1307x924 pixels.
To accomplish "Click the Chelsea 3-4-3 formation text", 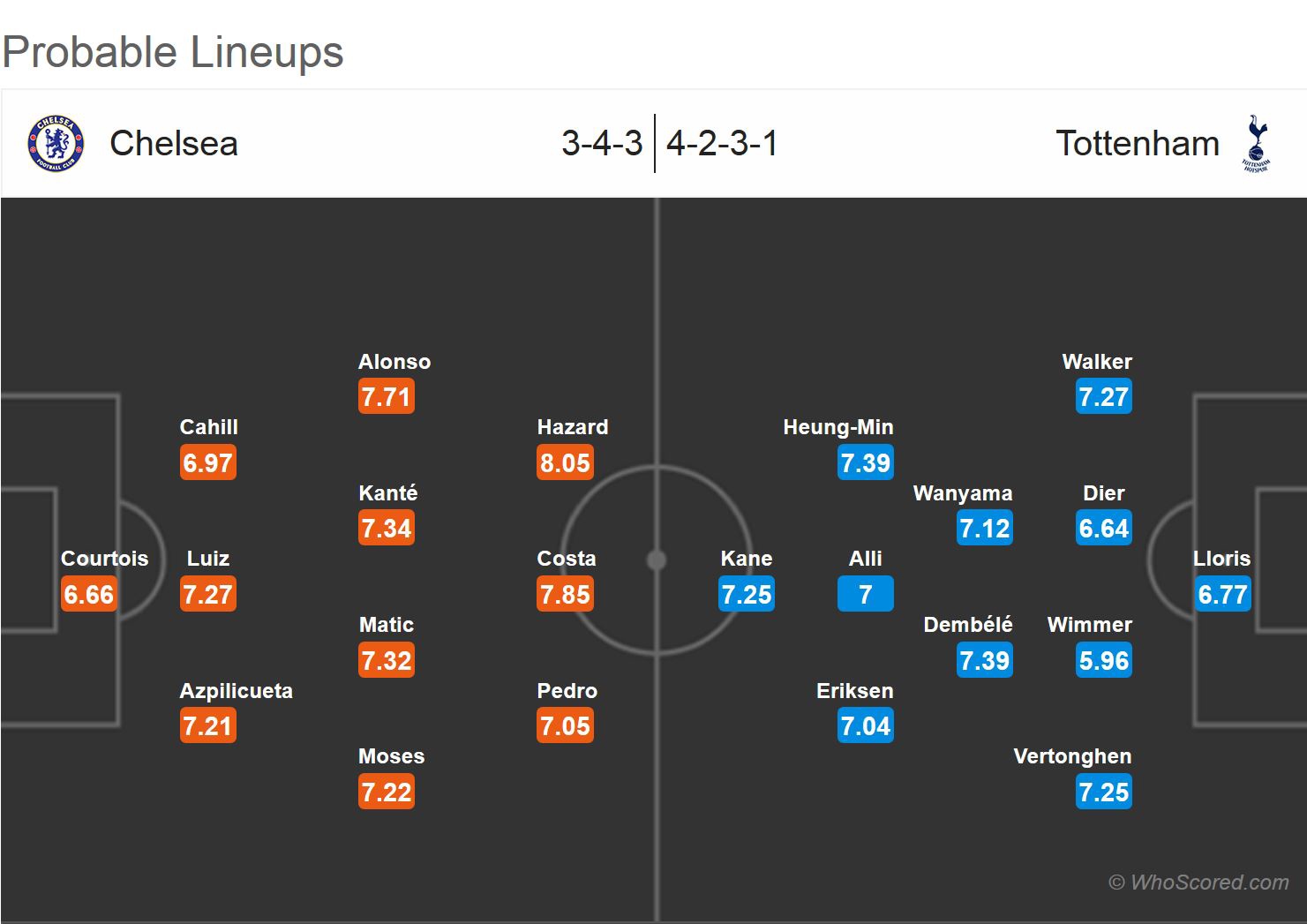I will [x=602, y=143].
